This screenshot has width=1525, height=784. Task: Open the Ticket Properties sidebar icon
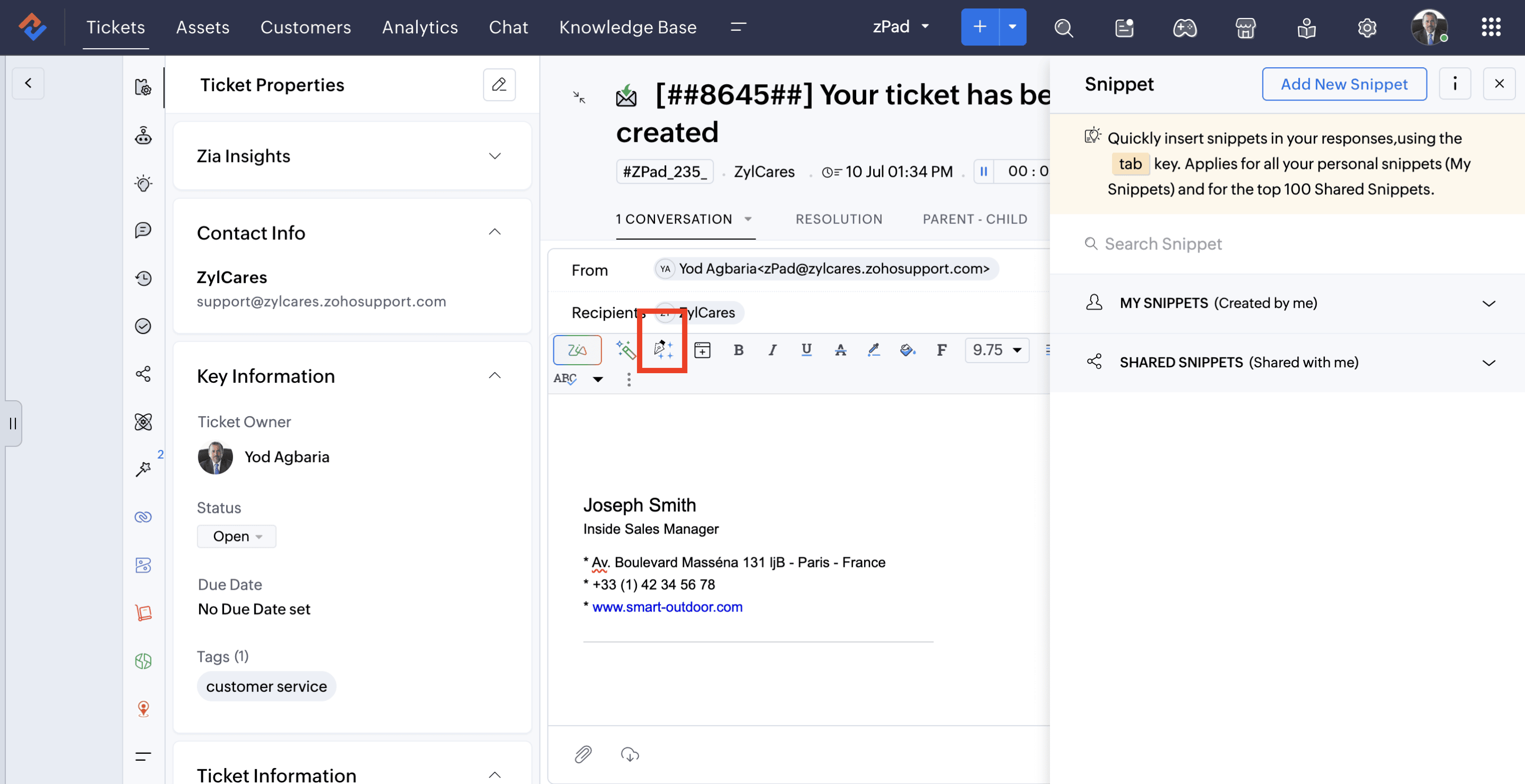tap(143, 87)
